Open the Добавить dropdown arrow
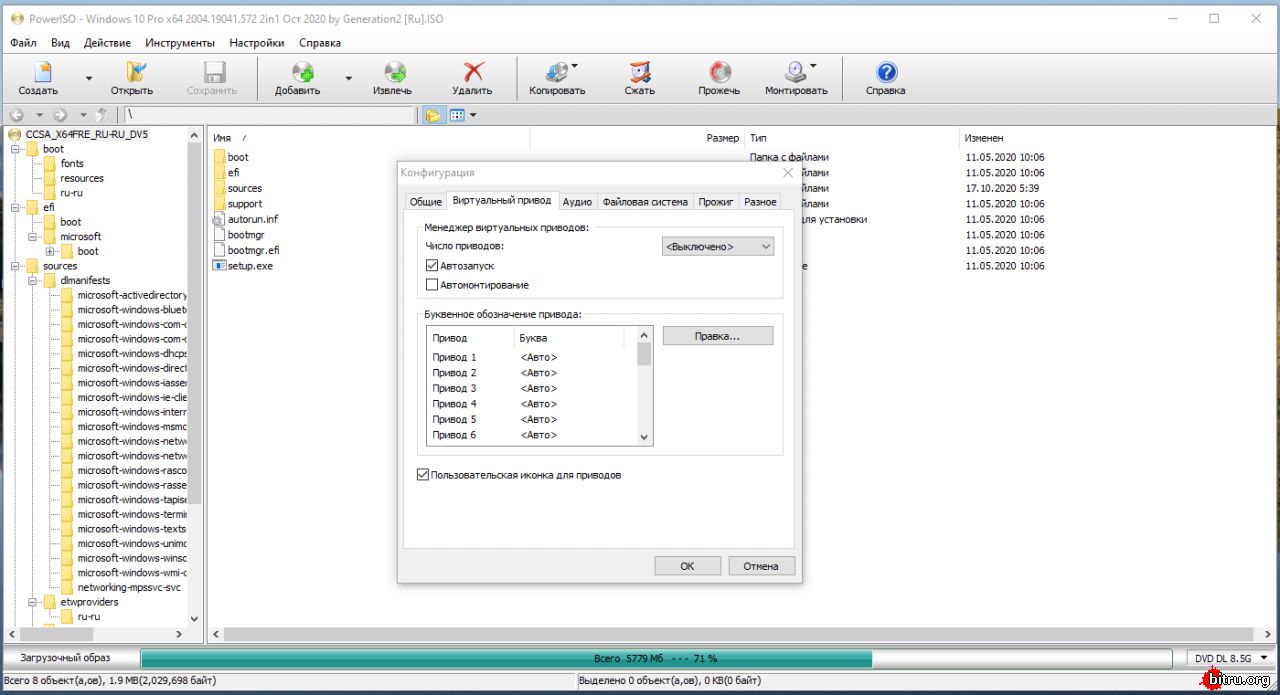Screen dimensions: 1280x695 pos(348,78)
